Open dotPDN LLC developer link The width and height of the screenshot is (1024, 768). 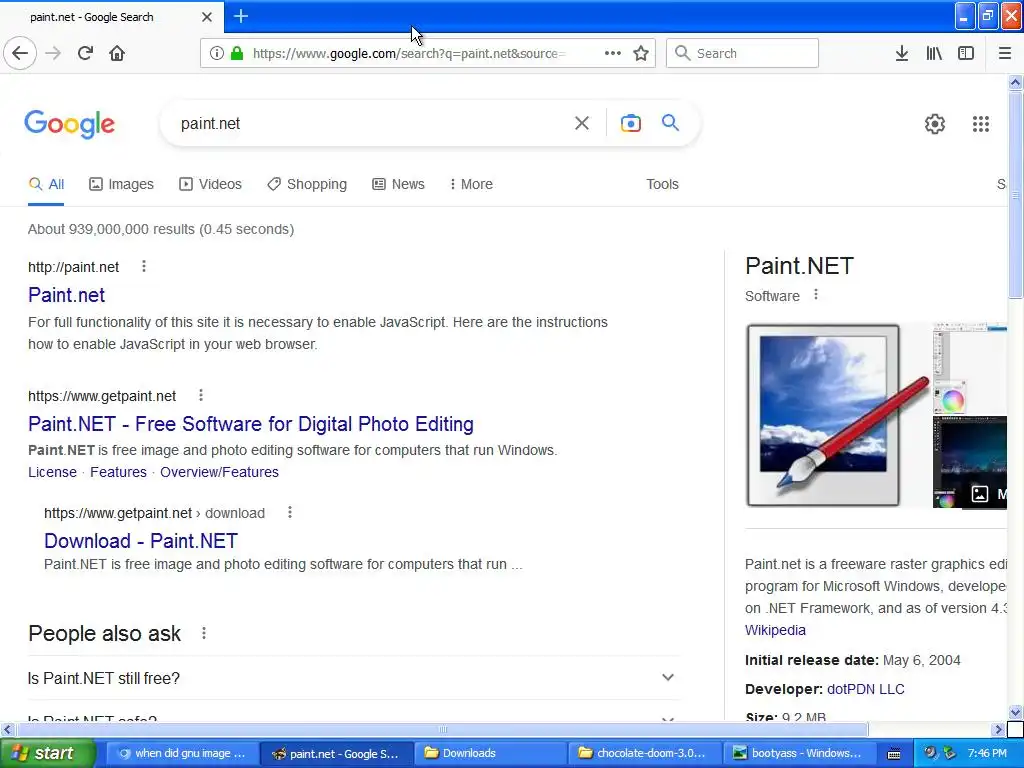(865, 689)
